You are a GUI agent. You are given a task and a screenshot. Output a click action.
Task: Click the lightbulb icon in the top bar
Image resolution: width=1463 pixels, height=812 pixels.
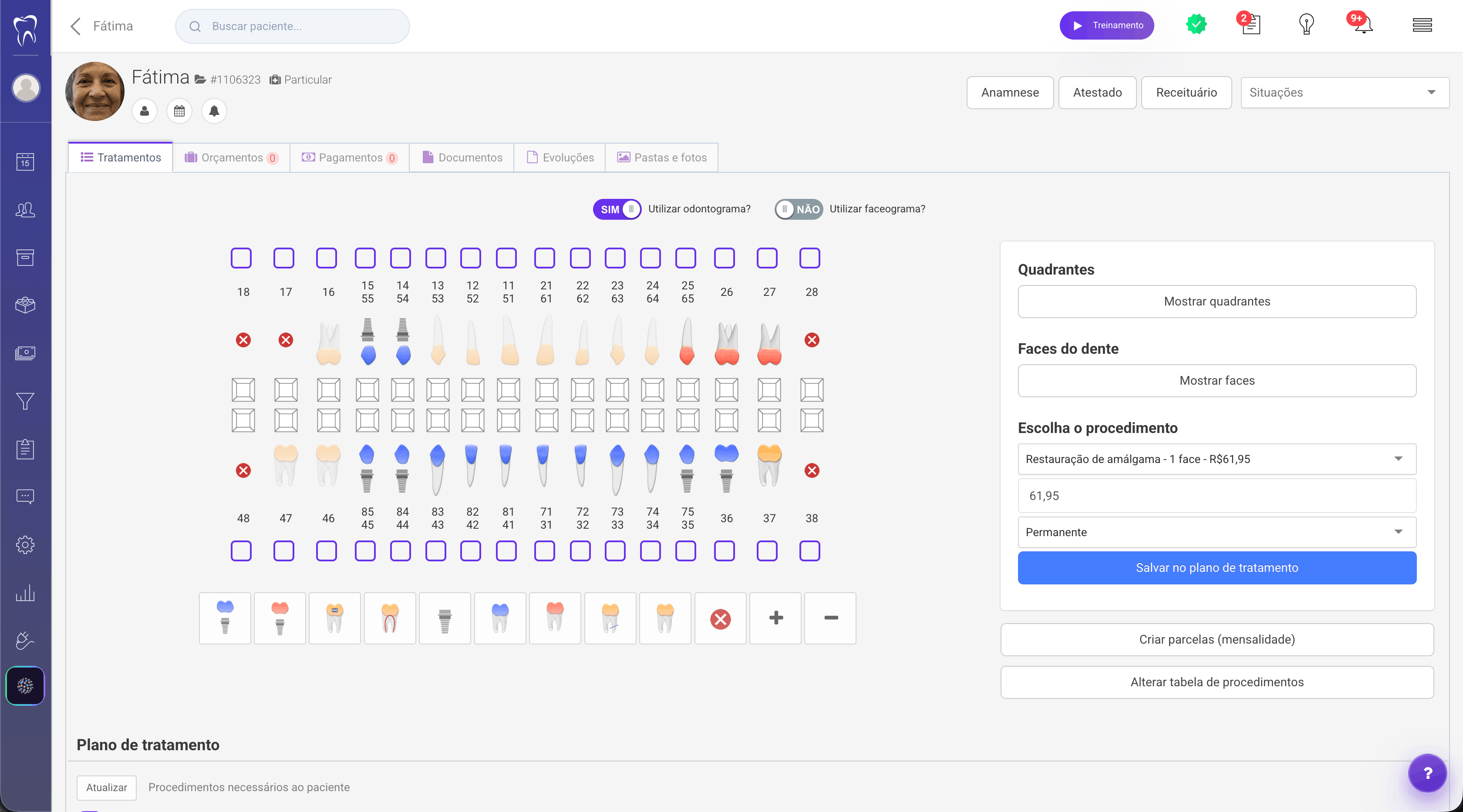1306,25
